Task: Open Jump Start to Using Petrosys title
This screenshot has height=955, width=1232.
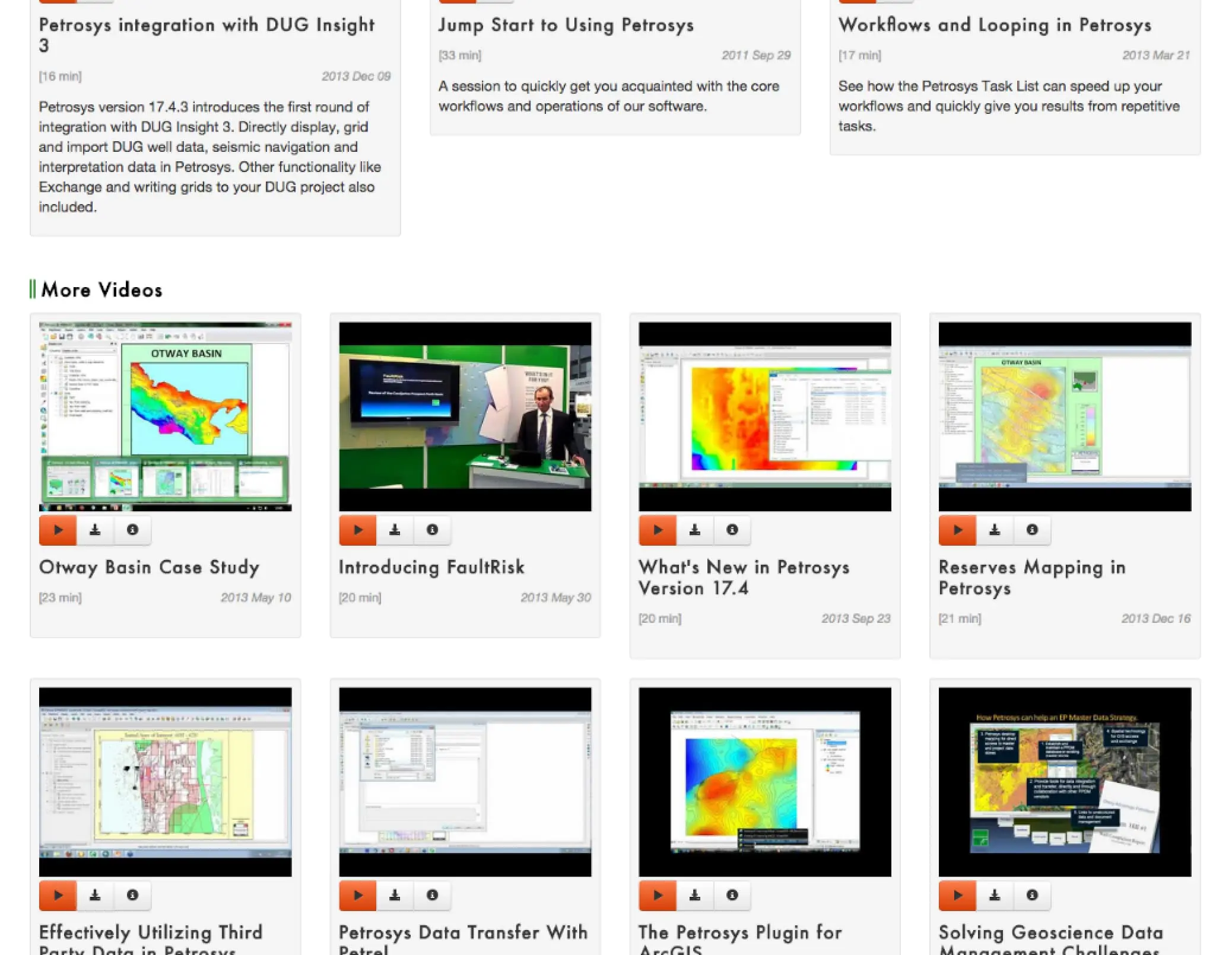Action: pyautogui.click(x=566, y=25)
